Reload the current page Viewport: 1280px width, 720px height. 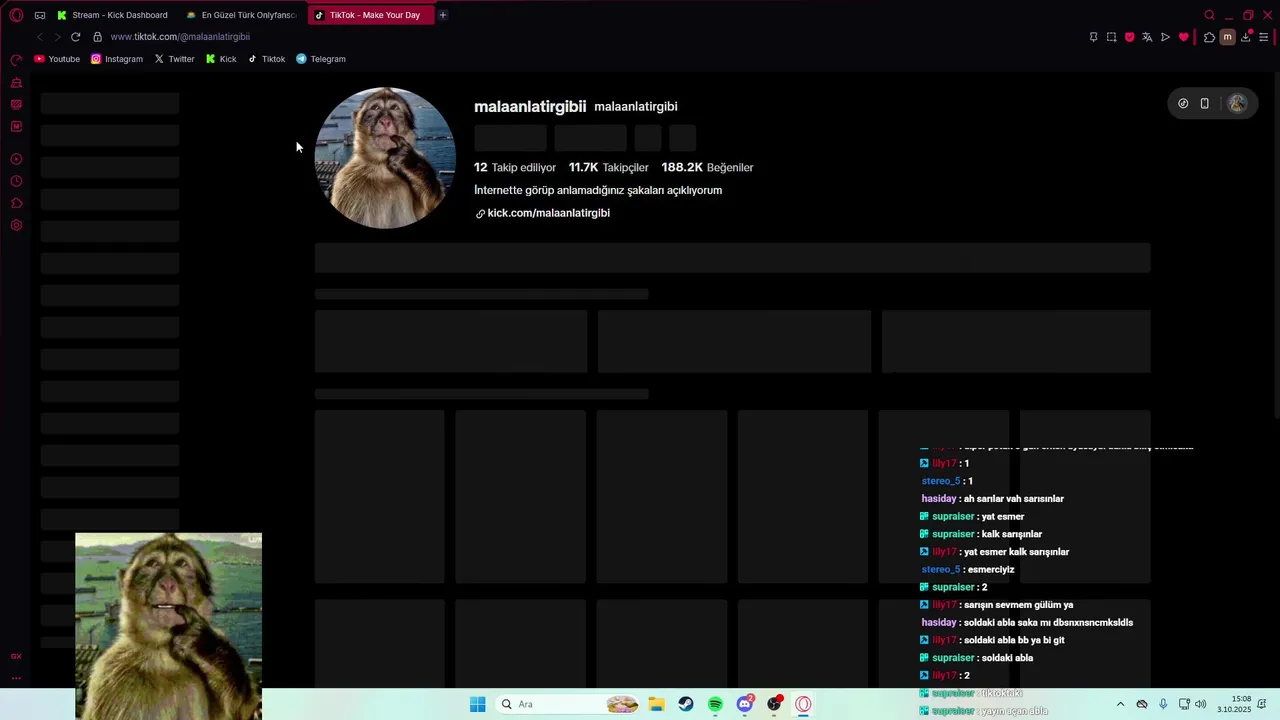pos(75,37)
